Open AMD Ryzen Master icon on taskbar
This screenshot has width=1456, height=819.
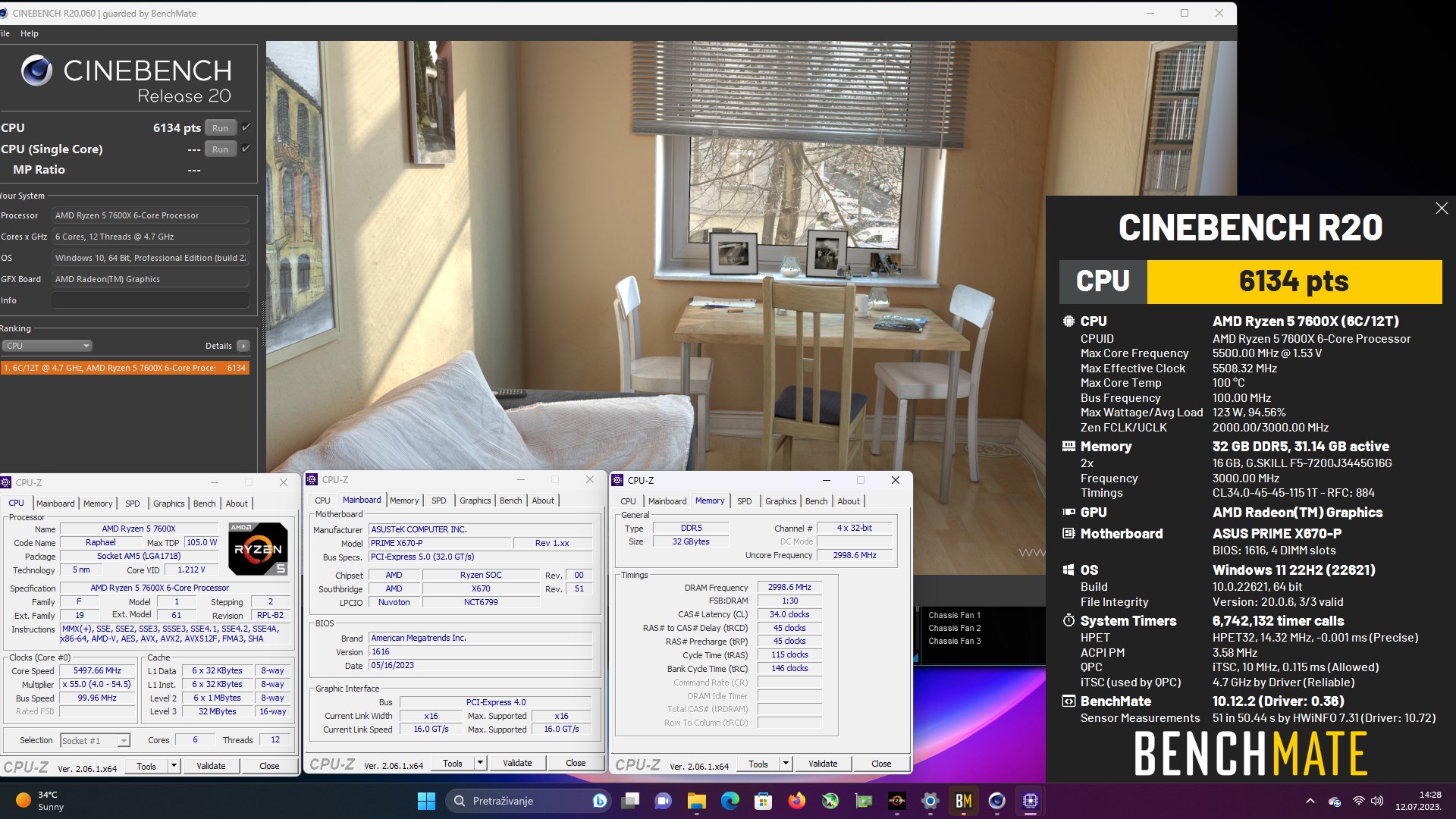click(897, 801)
